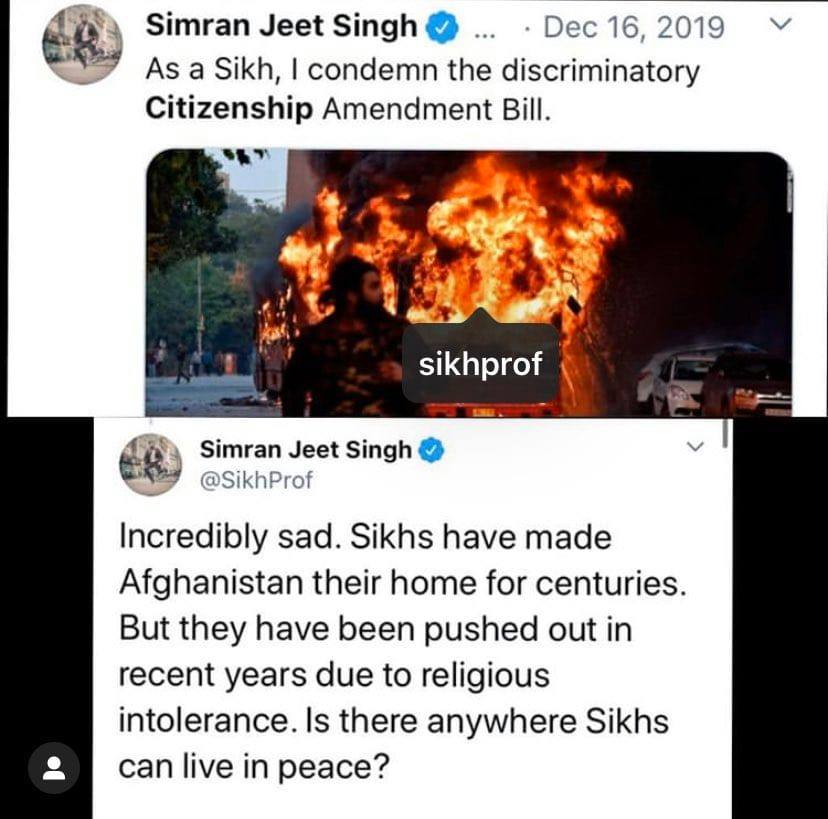
Task: Open the Dec 16, 2019 timestamp link
Action: point(634,27)
